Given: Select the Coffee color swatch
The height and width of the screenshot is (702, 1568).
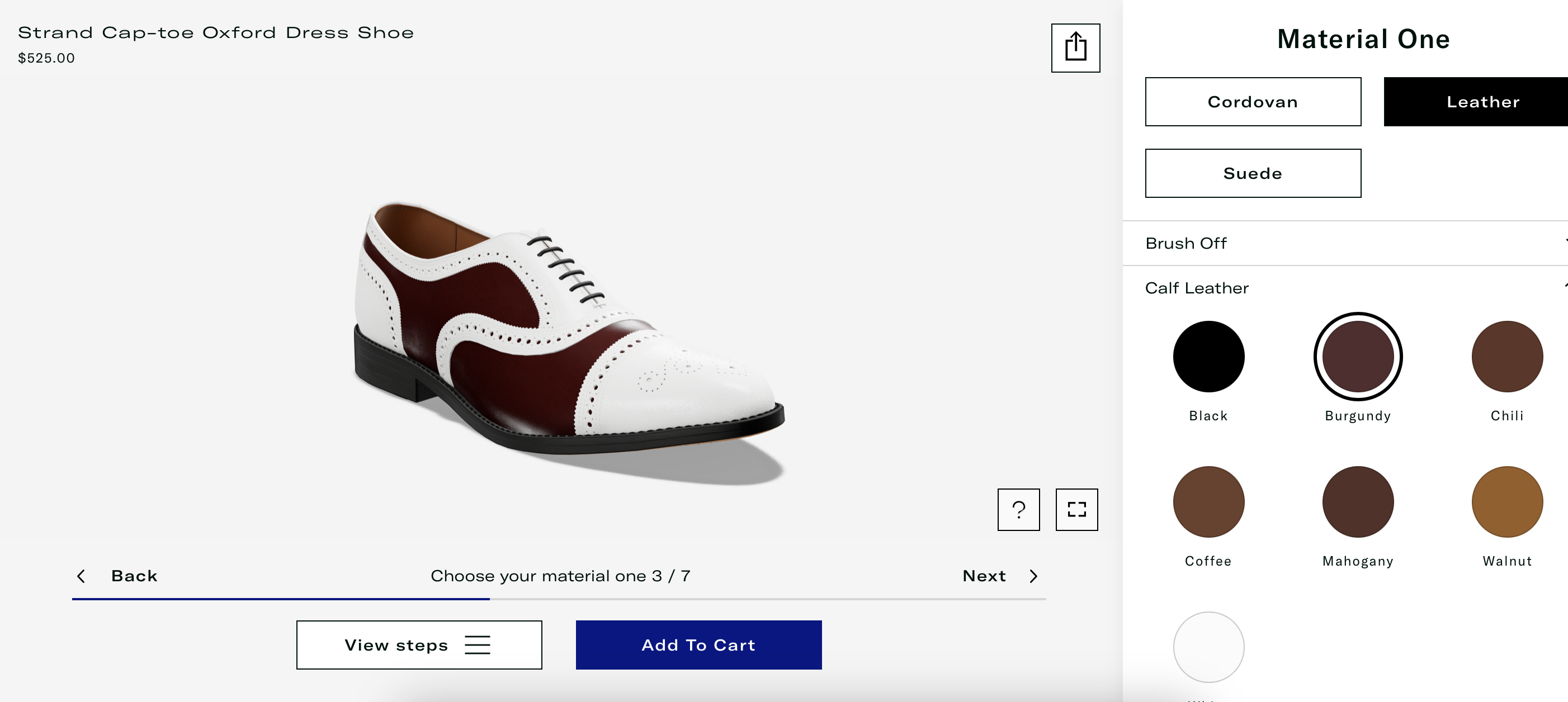Looking at the screenshot, I should (1208, 502).
